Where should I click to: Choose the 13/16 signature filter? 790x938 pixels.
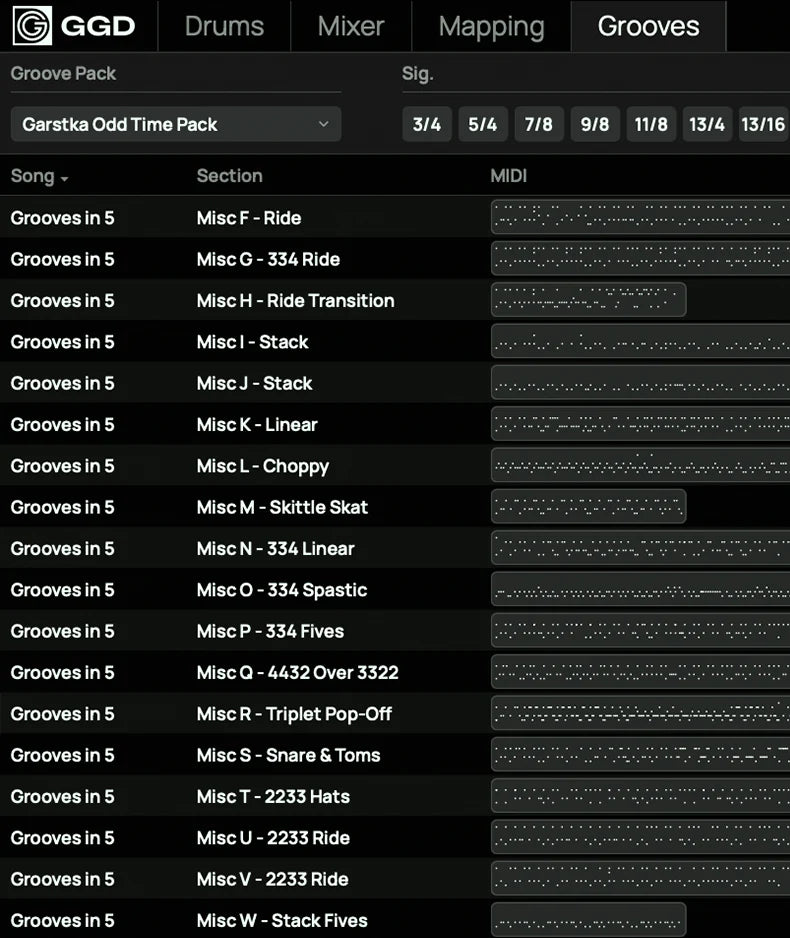click(763, 125)
